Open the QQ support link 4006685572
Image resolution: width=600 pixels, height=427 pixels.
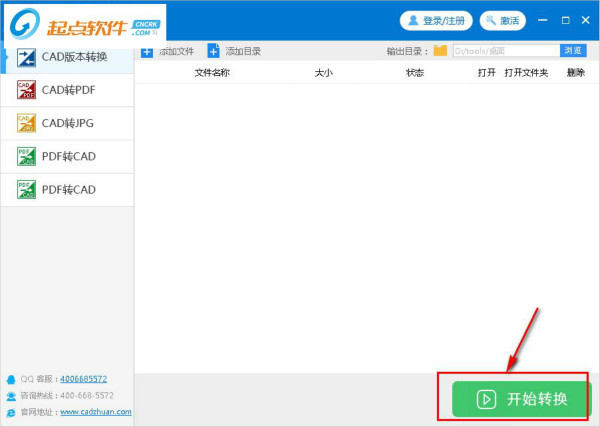[x=83, y=379]
